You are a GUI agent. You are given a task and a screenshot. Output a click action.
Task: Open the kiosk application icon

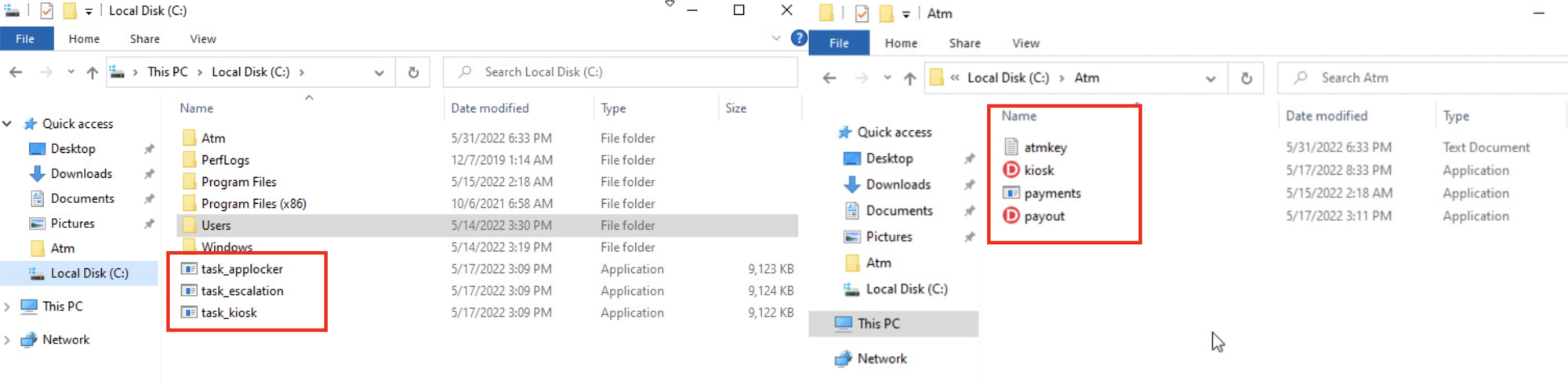pos(1011,170)
